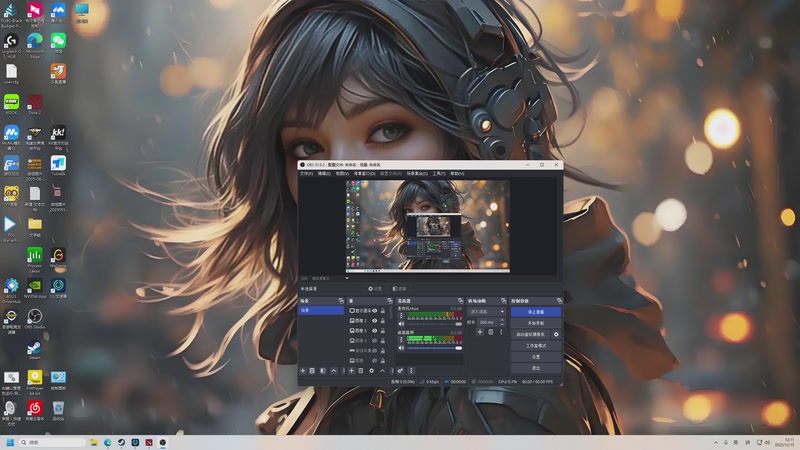Open scene filters icon in Scenes panel toolbar
The image size is (800, 450).
click(323, 370)
